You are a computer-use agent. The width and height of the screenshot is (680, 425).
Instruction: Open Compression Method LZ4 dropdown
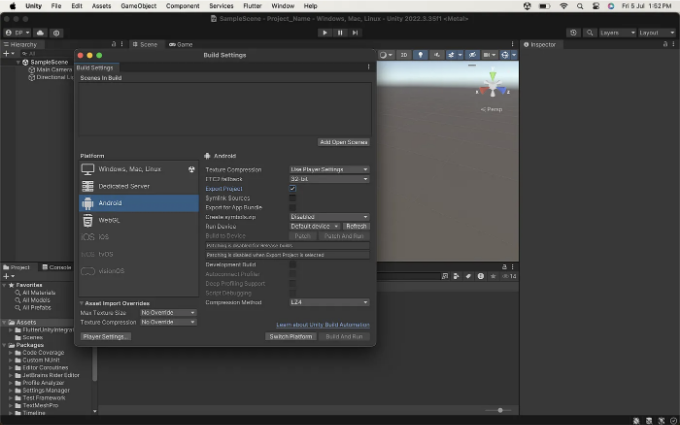point(329,302)
